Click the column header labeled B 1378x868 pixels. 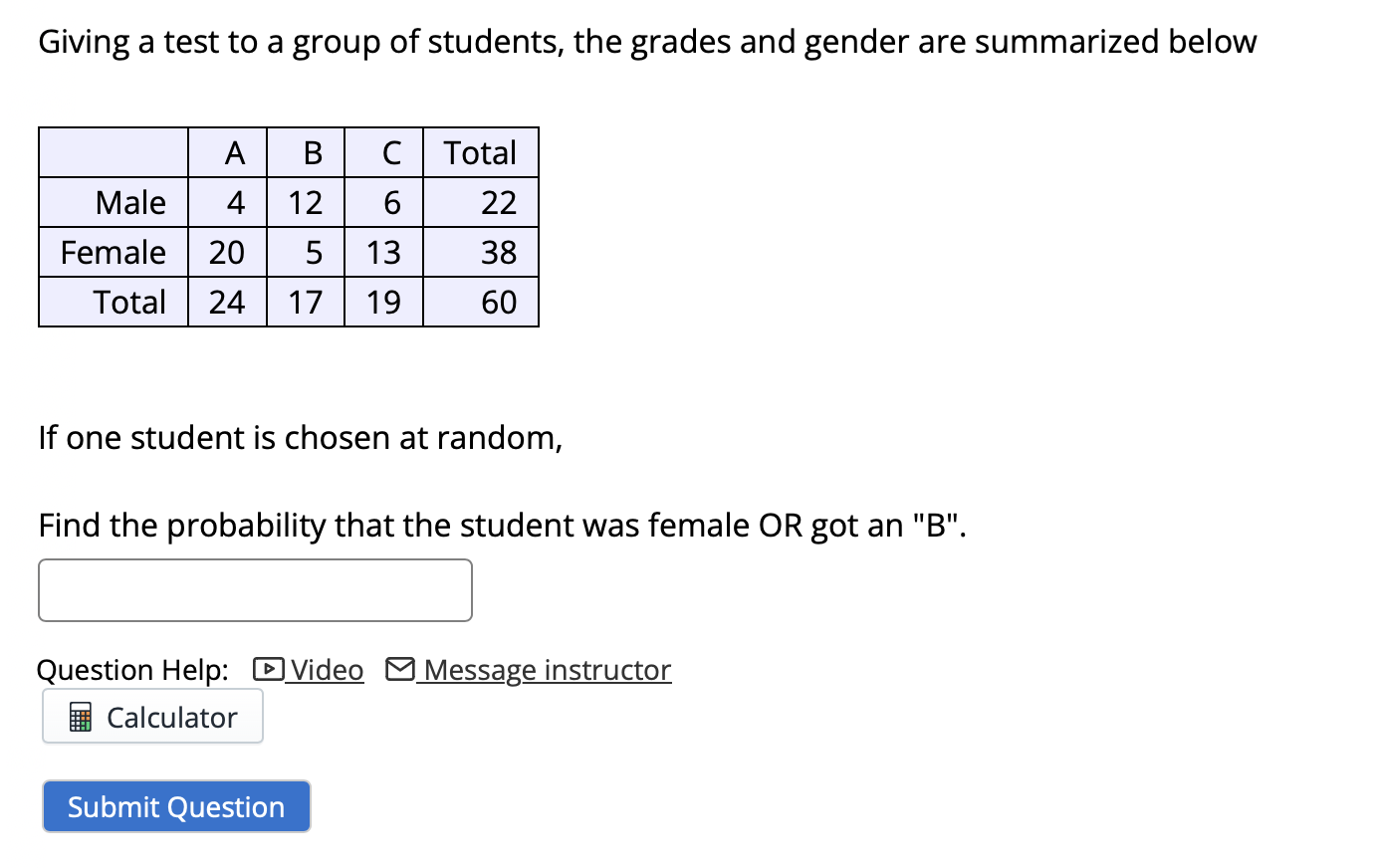click(x=311, y=152)
